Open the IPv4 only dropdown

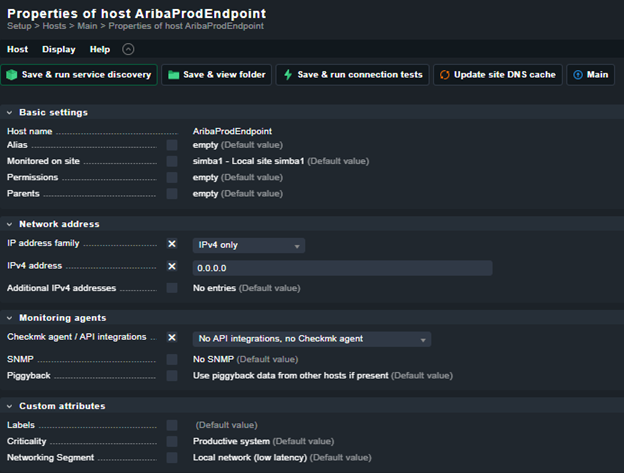click(249, 245)
